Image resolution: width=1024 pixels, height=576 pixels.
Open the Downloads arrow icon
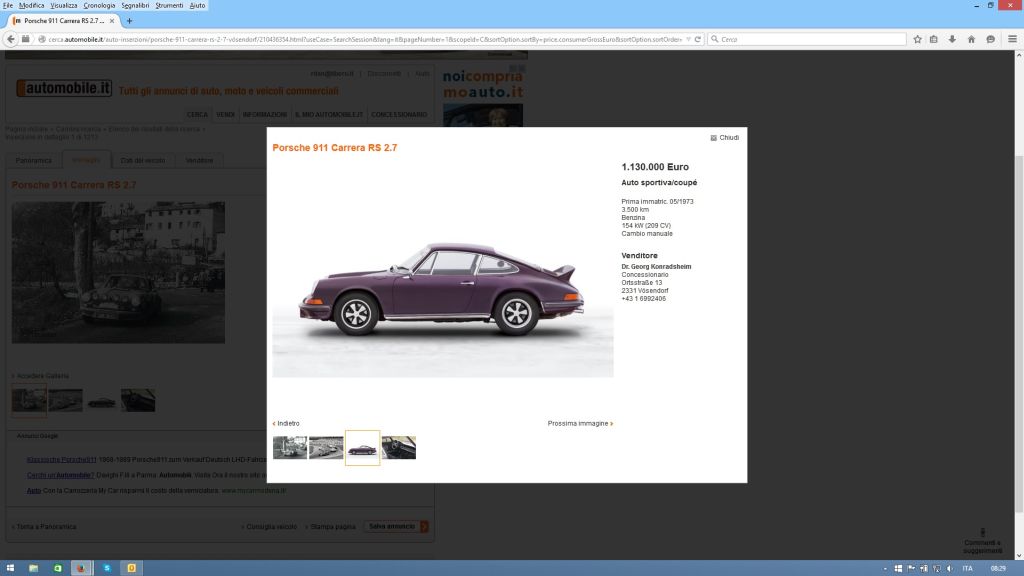click(x=952, y=39)
